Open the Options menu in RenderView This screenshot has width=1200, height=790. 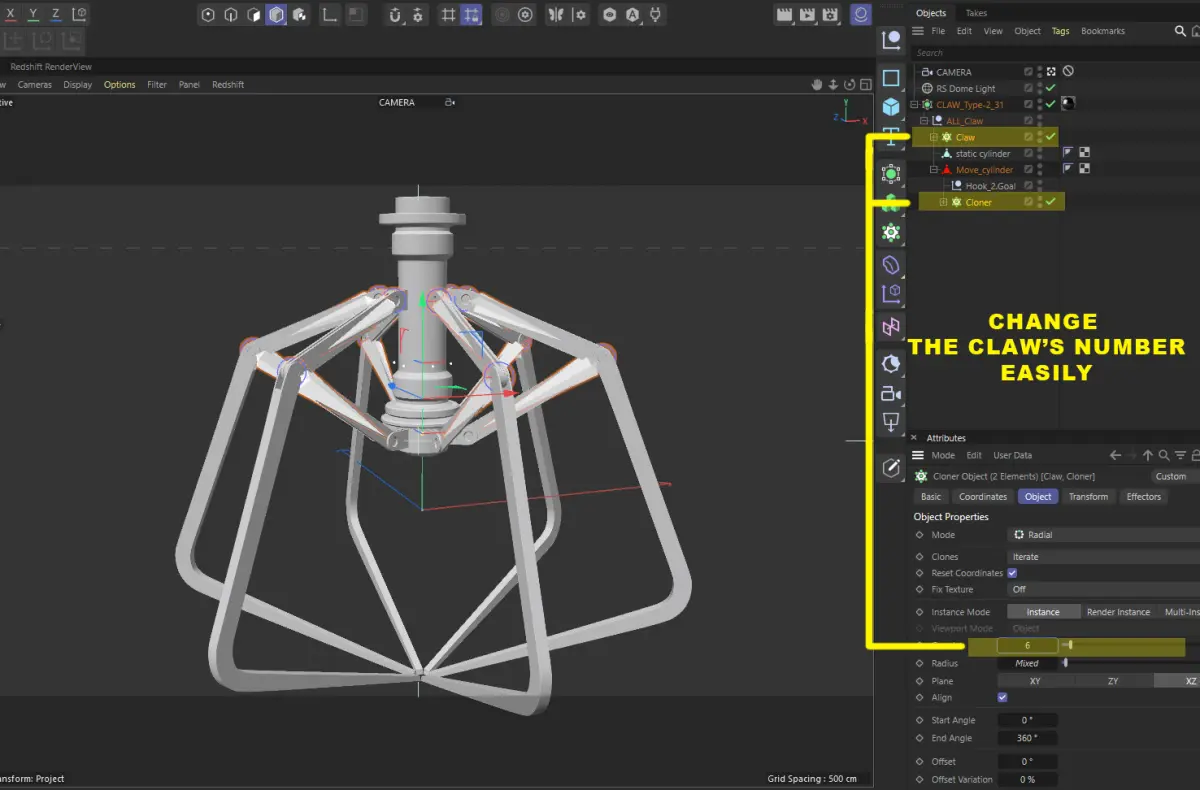[119, 85]
